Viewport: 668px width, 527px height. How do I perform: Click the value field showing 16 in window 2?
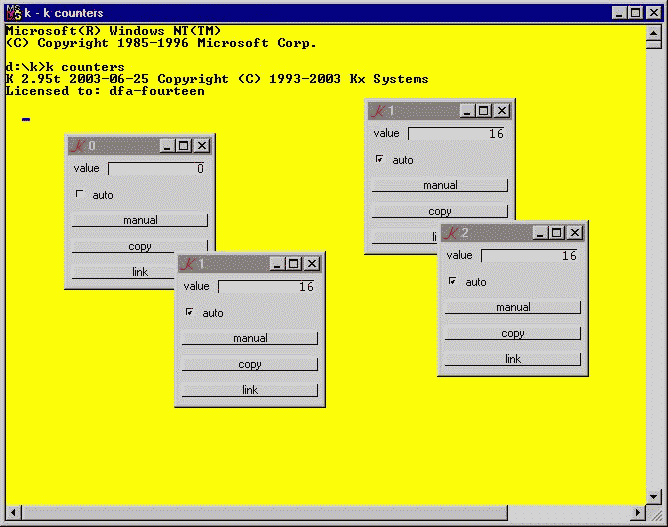click(x=530, y=256)
